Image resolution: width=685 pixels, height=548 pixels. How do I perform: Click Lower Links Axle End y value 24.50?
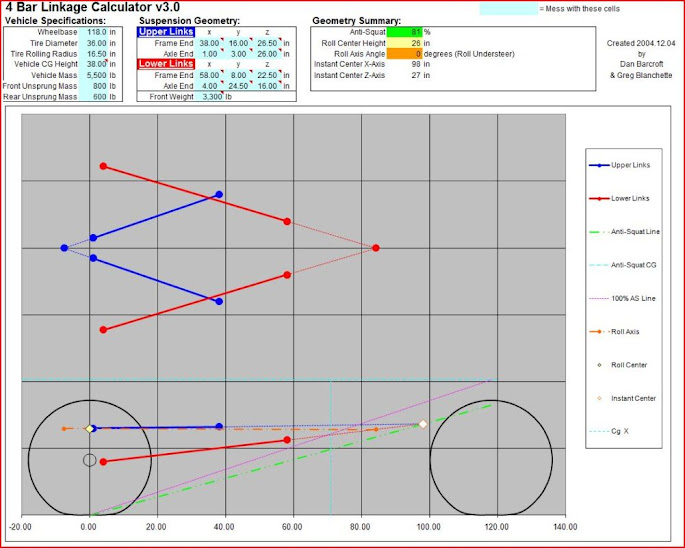tap(239, 86)
